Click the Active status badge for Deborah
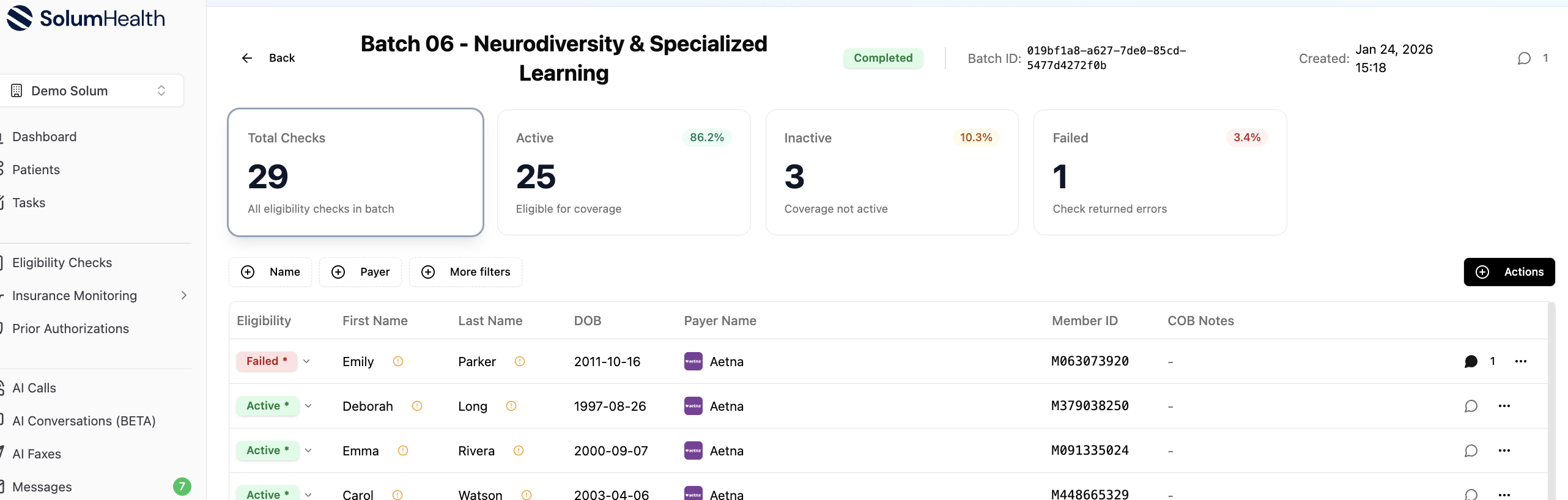1568x500 pixels. pyautogui.click(x=268, y=406)
